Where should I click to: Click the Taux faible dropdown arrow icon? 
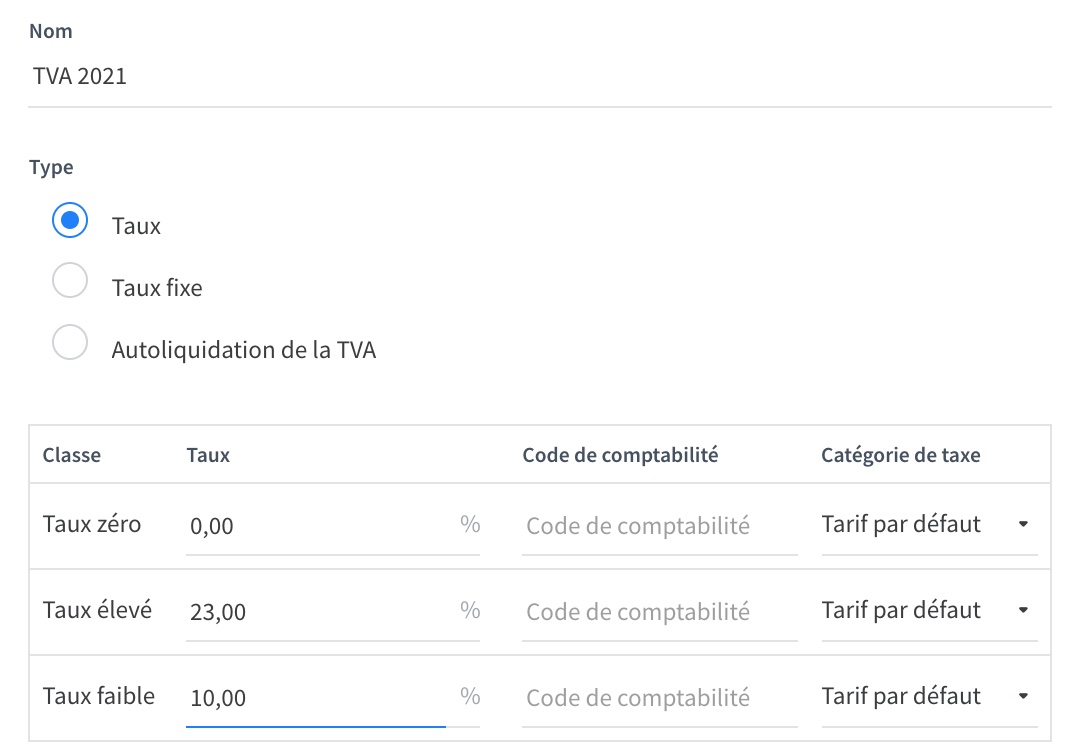[x=1023, y=697]
